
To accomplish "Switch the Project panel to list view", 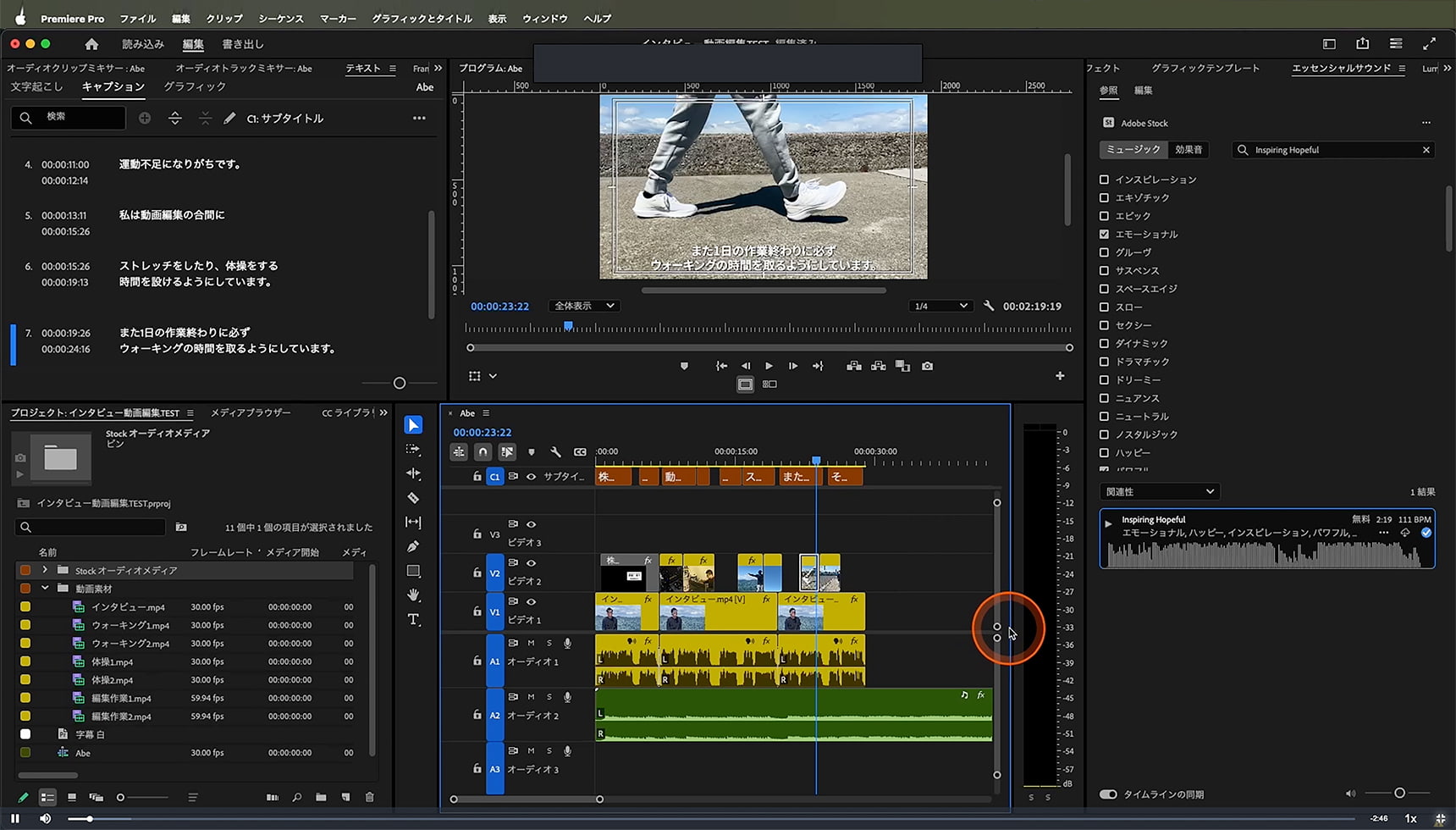I will (x=47, y=797).
